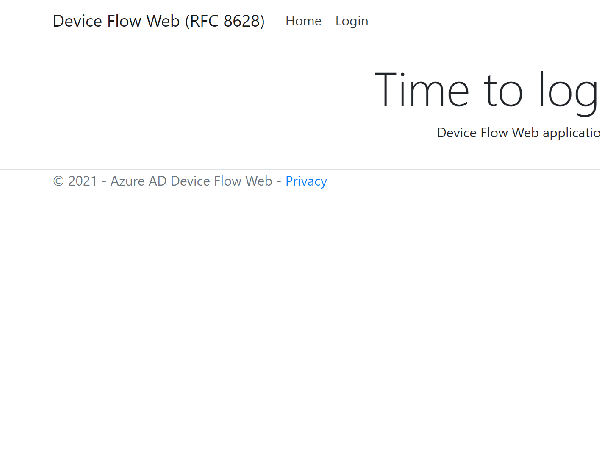600x449 pixels.
Task: Click the empty white area below the footer
Action: [x=300, y=320]
